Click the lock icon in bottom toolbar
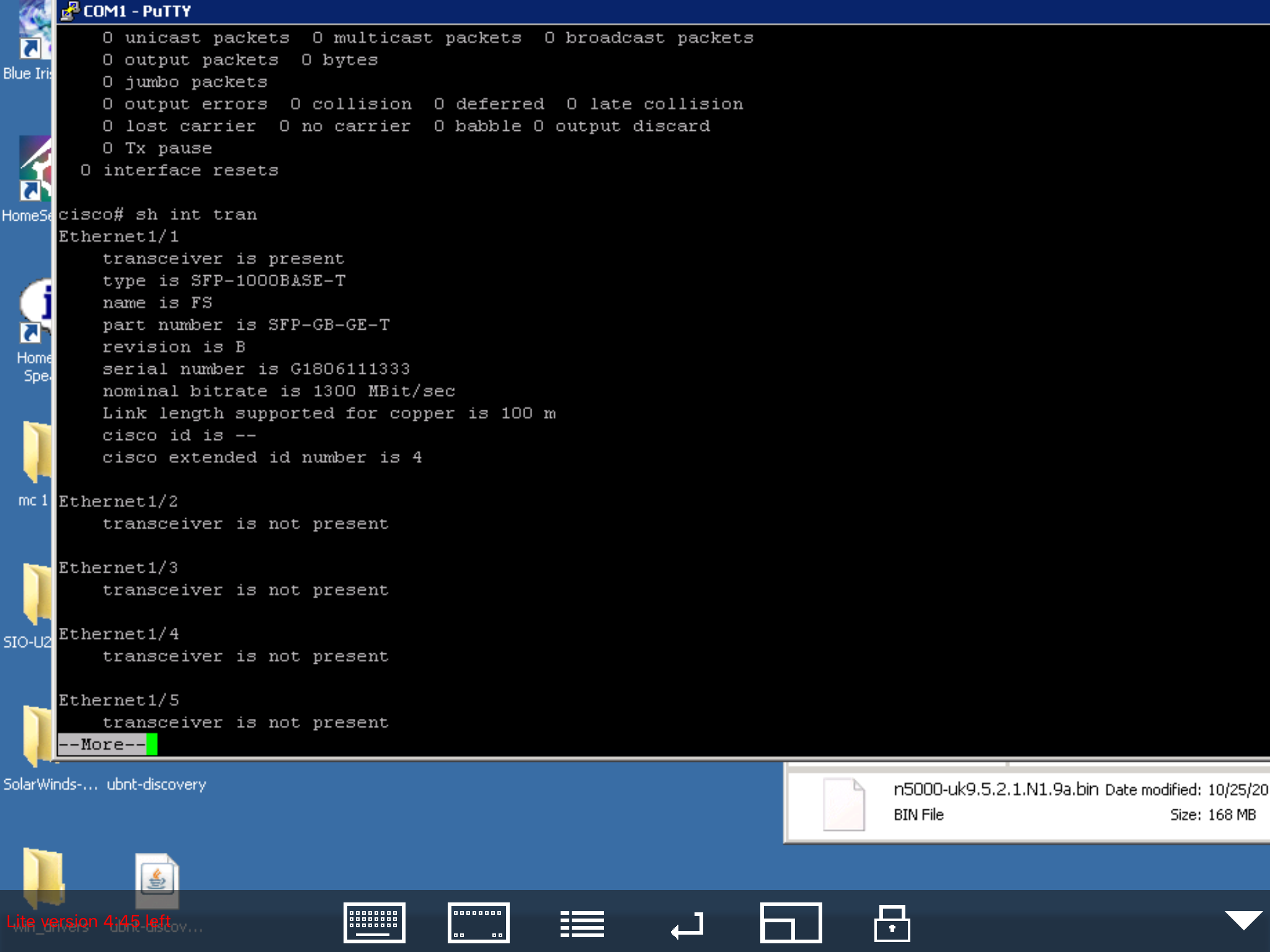The image size is (1270, 952). (892, 923)
